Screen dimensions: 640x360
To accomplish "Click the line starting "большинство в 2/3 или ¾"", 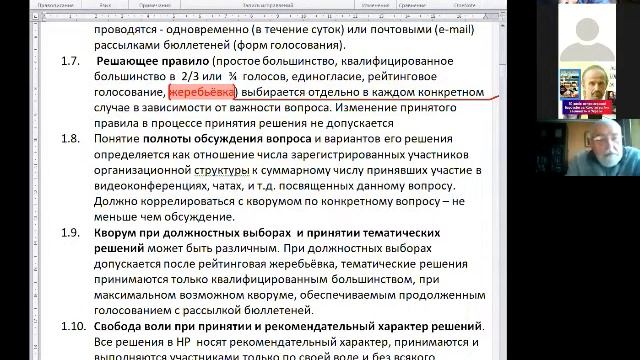I will 265,77.
